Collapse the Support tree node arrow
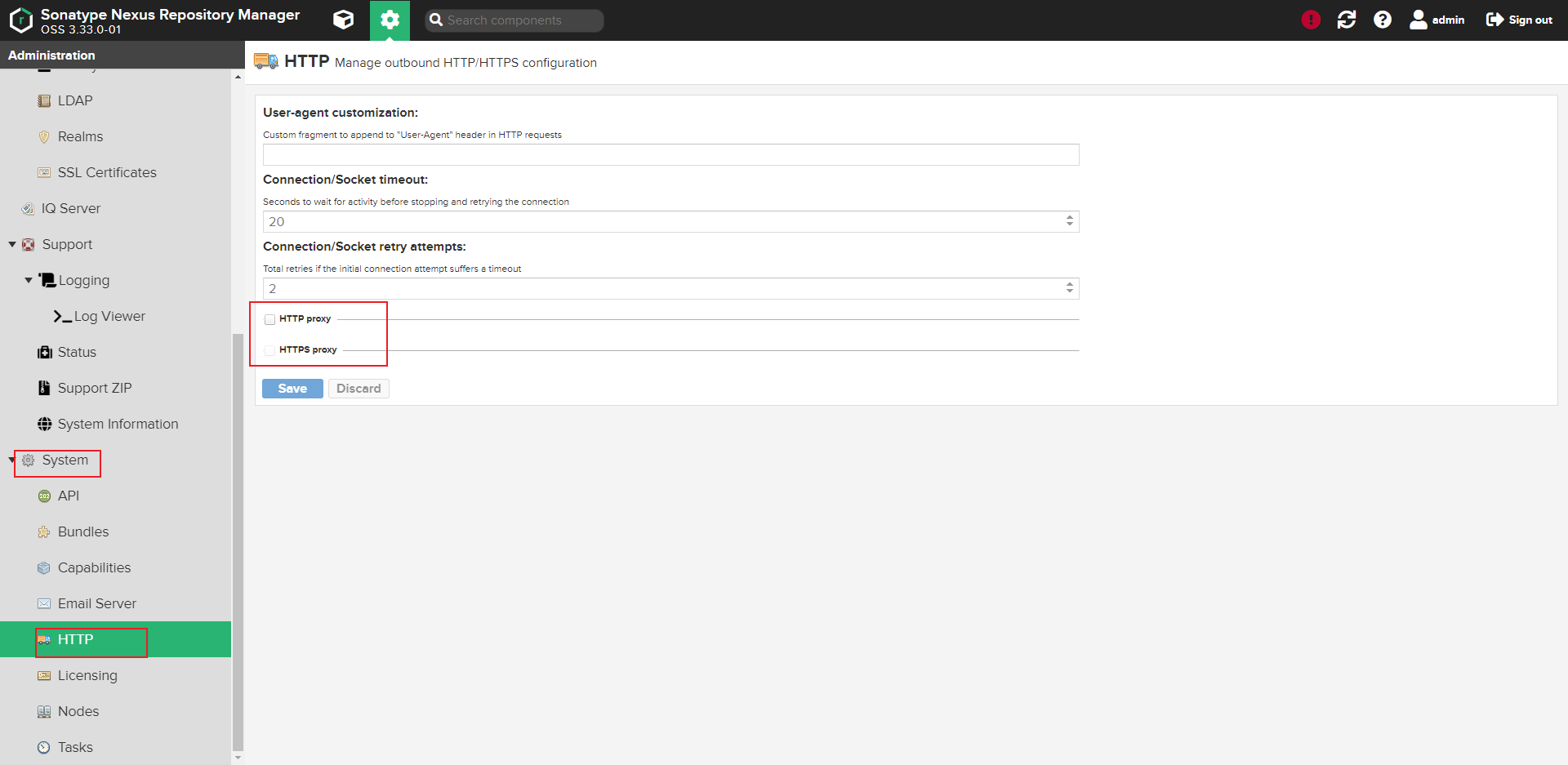1568x765 pixels. coord(12,244)
